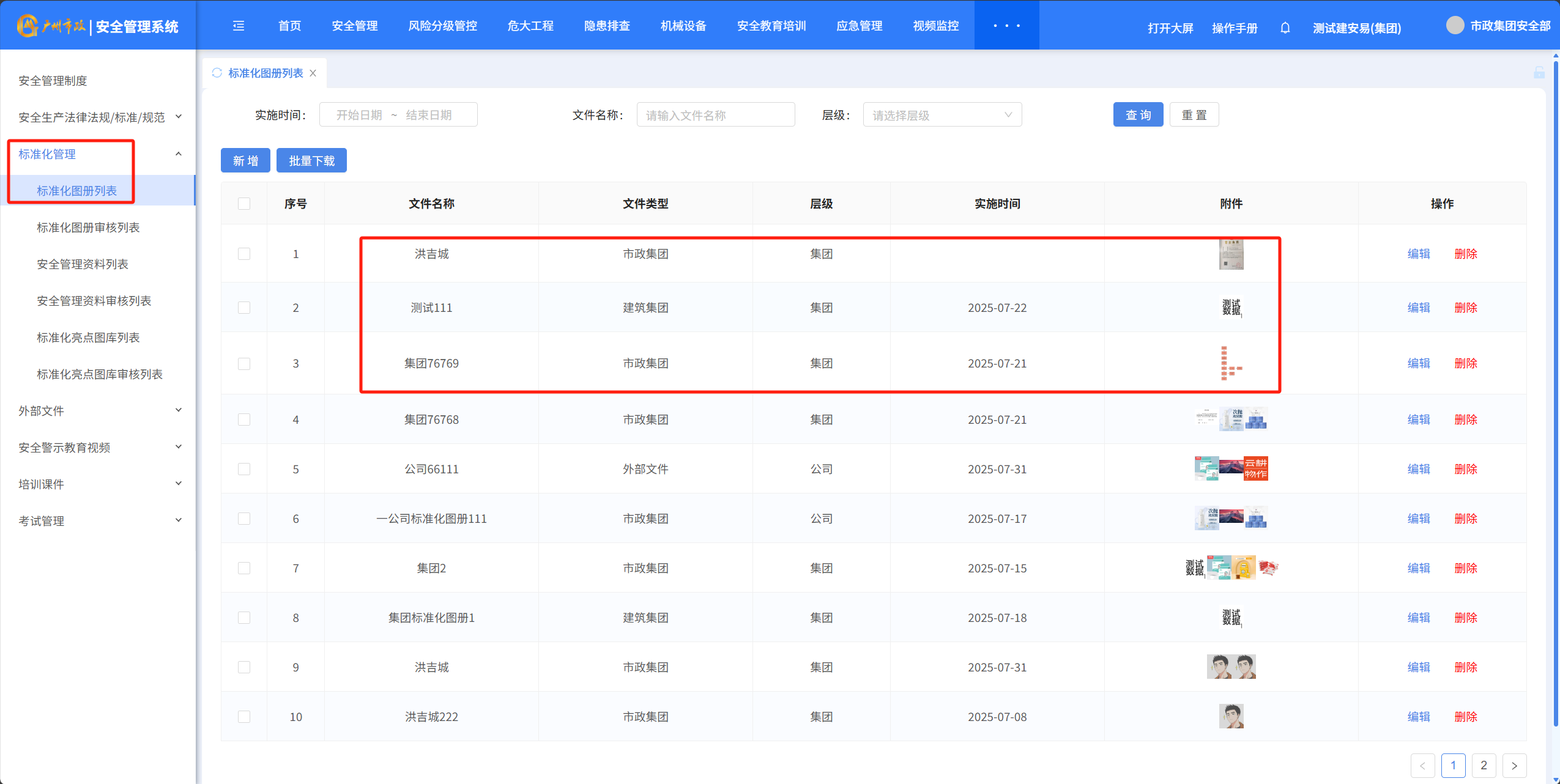This screenshot has width=1560, height=784.
Task: Click the user avatar icon
Action: pos(1455,26)
